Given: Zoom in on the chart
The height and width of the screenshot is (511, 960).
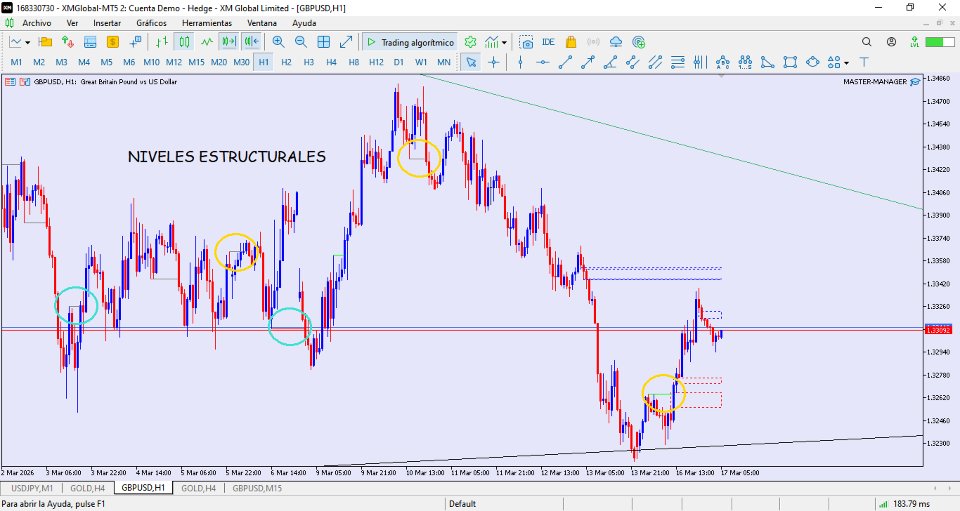Looking at the screenshot, I should coord(279,42).
